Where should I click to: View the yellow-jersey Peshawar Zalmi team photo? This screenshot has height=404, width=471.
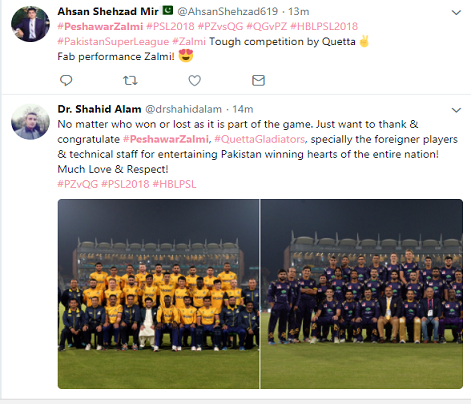tap(158, 294)
